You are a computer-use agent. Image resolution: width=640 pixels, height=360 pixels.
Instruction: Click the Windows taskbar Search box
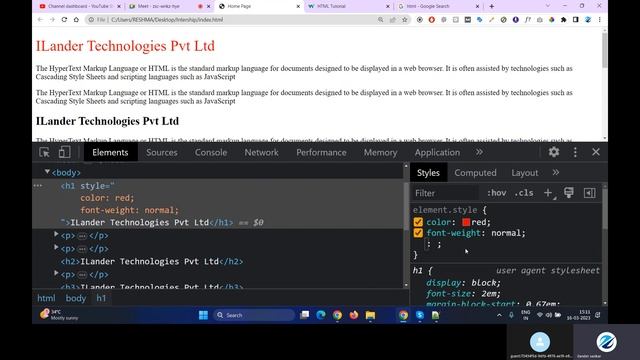254,315
